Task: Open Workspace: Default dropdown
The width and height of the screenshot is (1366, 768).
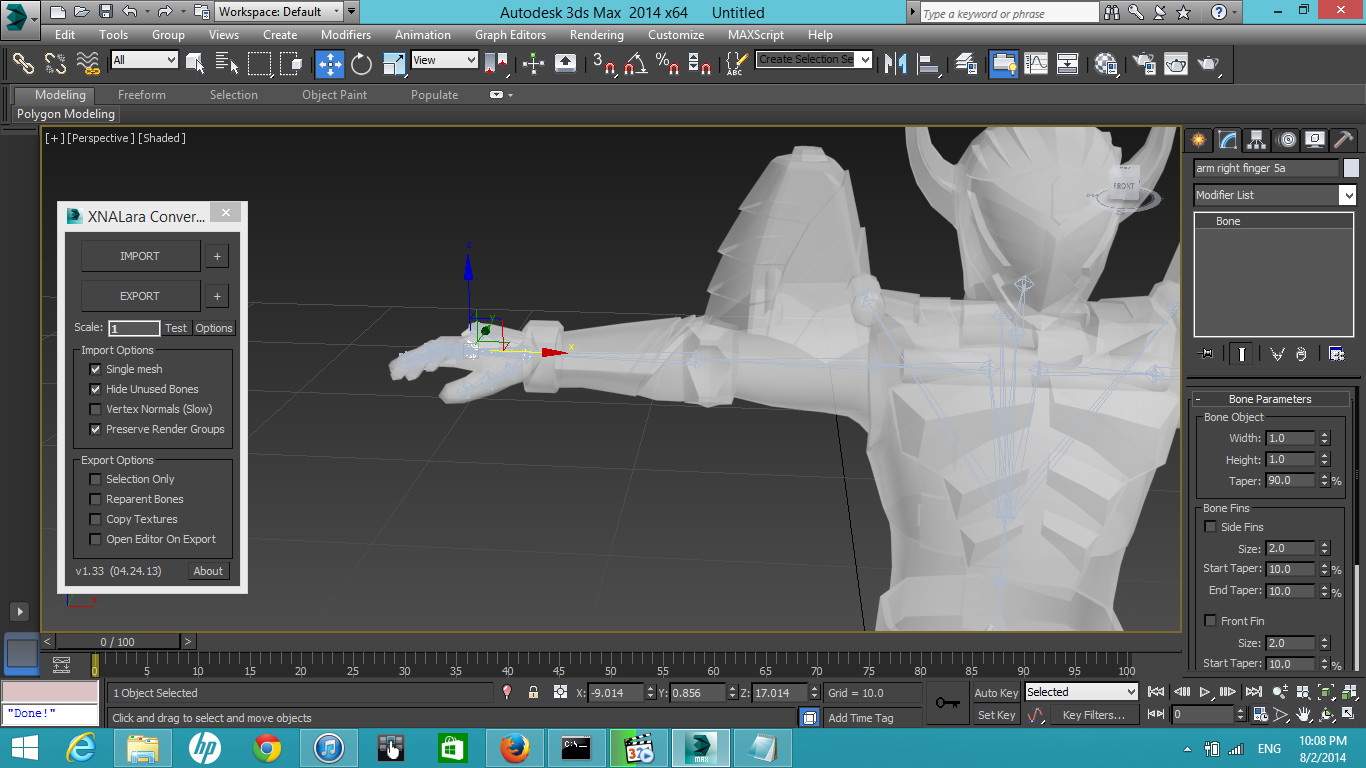Action: pos(279,12)
